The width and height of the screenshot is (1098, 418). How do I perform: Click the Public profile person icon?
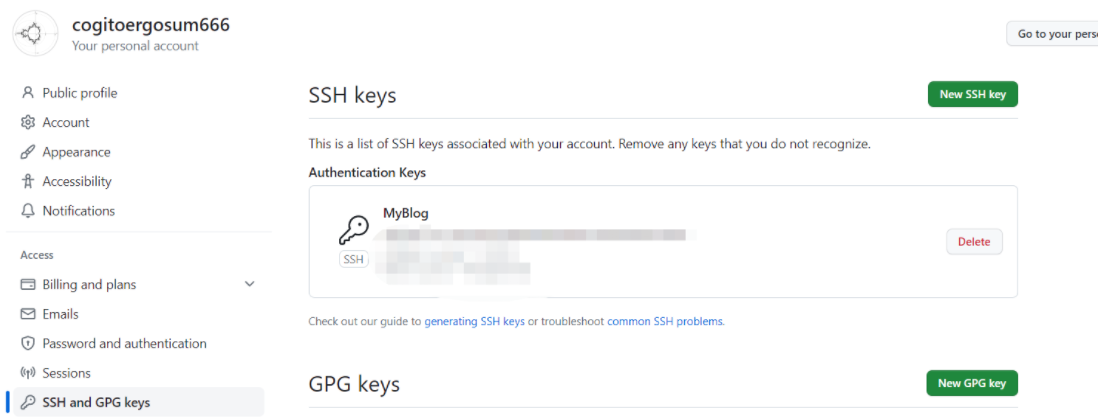click(x=28, y=93)
